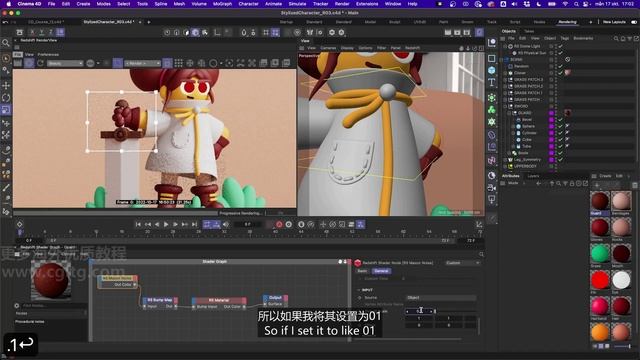This screenshot has width=640, height=360.
Task: Expand the UPPERBODY object
Action: [505, 166]
